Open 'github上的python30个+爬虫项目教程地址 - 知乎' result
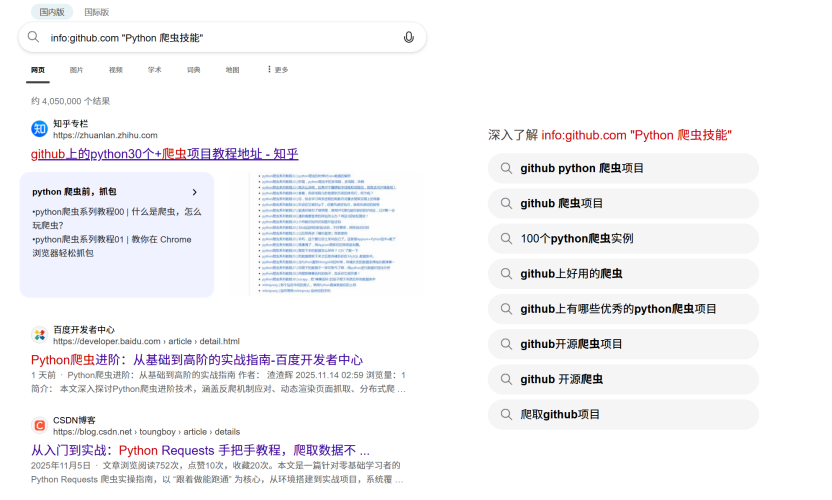 click(x=164, y=154)
